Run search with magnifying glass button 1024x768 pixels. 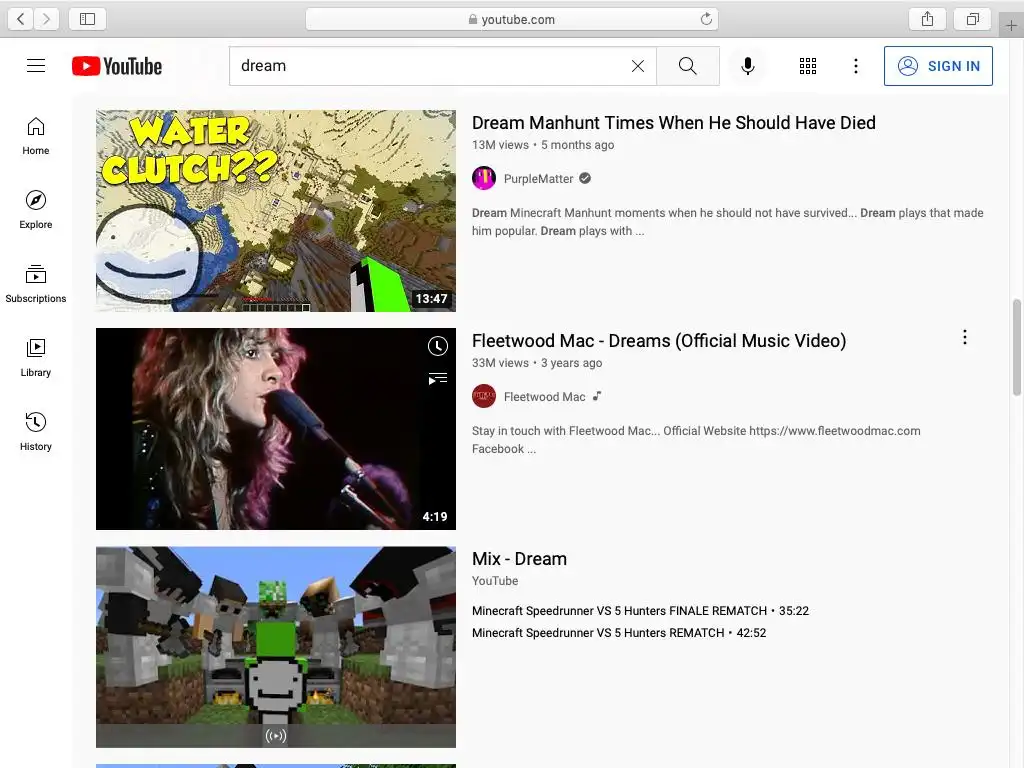[x=688, y=66]
